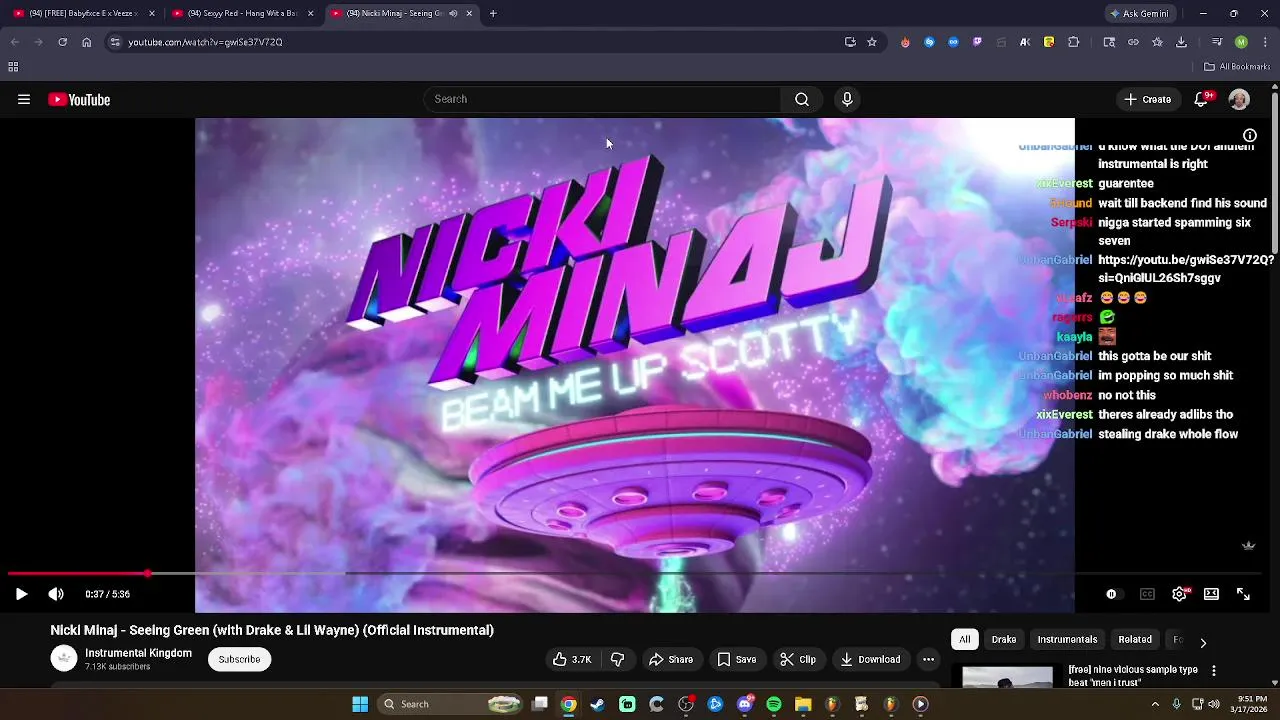Open Chrome three-dot menu
This screenshot has height=720, width=1280.
click(1265, 42)
